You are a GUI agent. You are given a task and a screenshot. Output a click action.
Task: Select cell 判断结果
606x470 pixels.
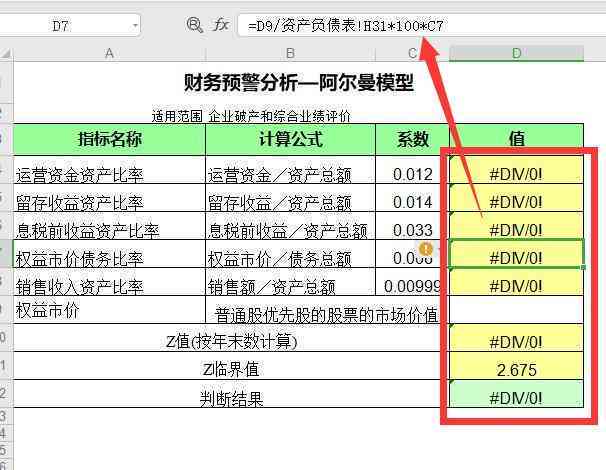[x=232, y=394]
